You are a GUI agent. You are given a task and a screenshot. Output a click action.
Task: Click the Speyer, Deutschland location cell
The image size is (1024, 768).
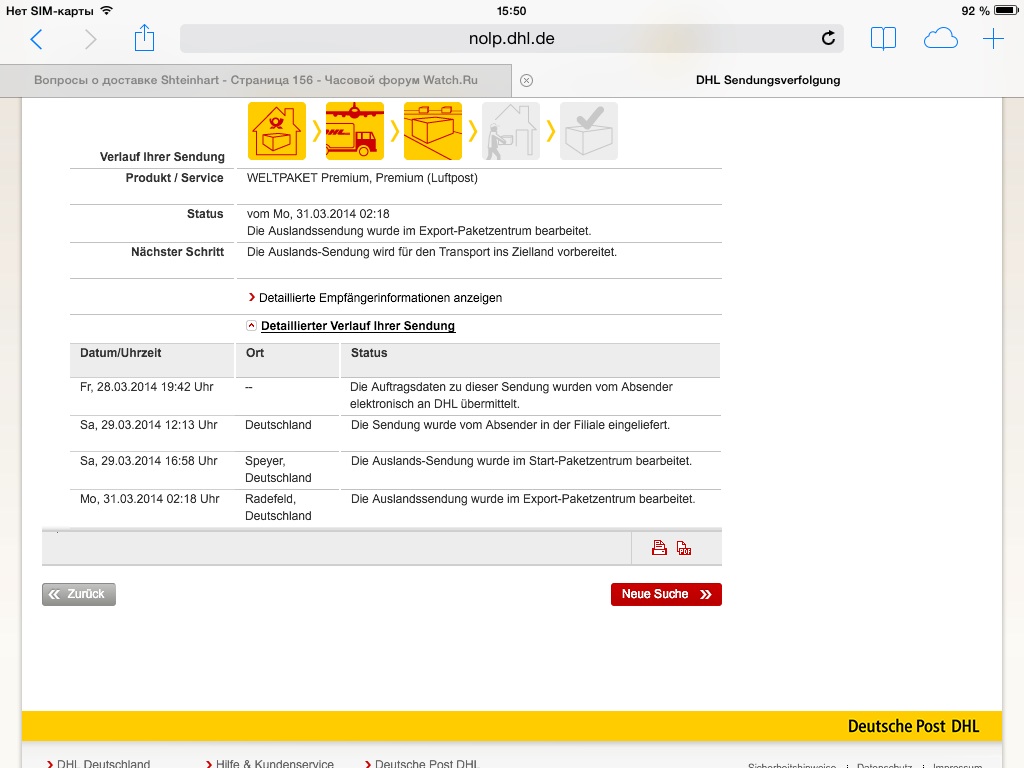point(278,469)
